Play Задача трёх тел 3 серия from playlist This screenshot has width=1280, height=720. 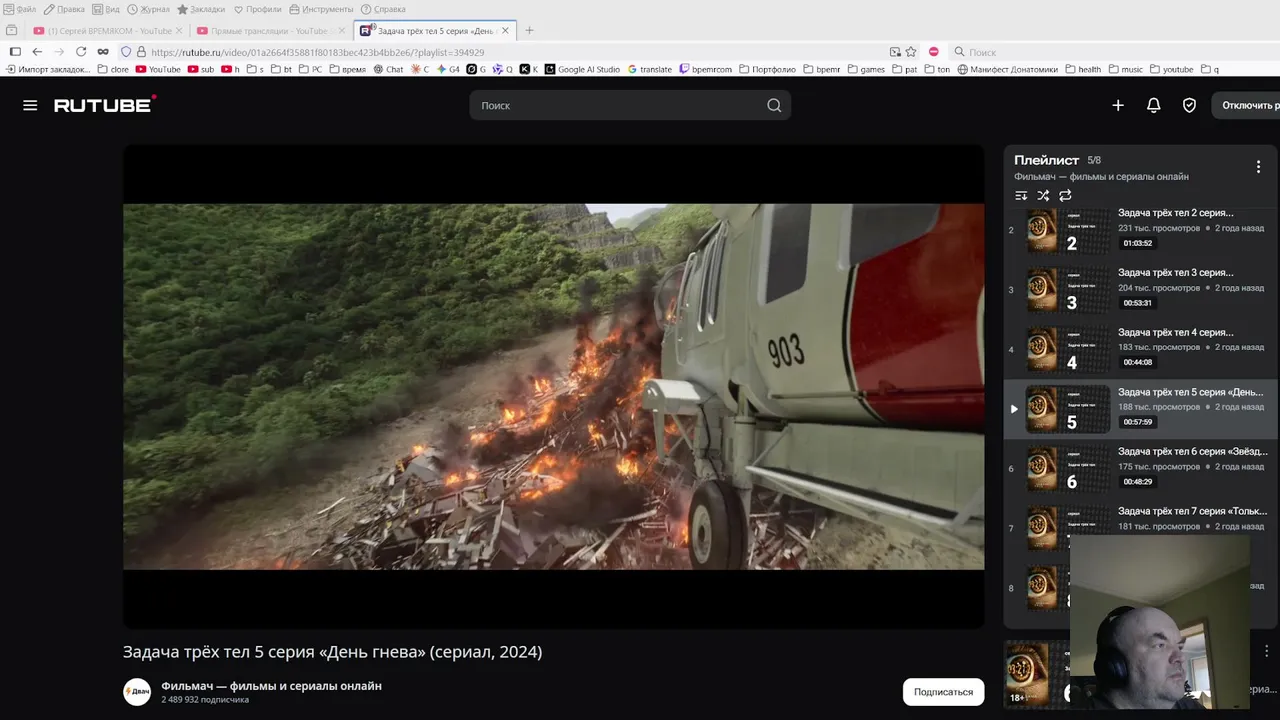(1140, 290)
